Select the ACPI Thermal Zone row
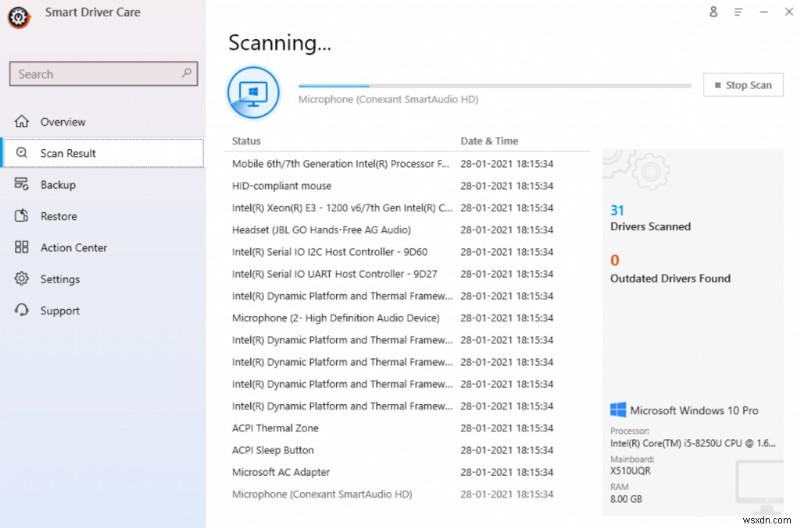 coord(407,428)
